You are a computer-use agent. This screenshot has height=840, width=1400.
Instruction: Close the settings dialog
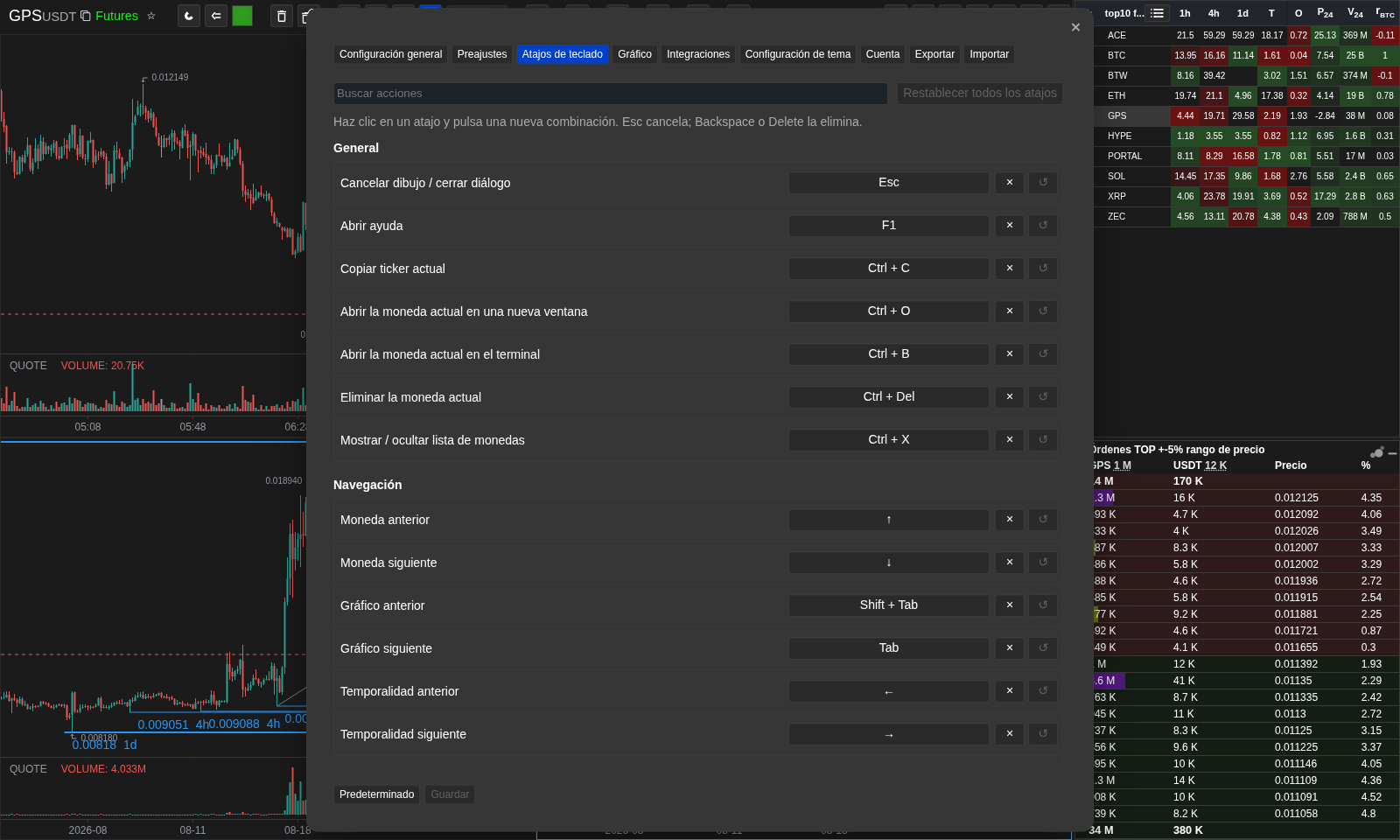point(1075,27)
